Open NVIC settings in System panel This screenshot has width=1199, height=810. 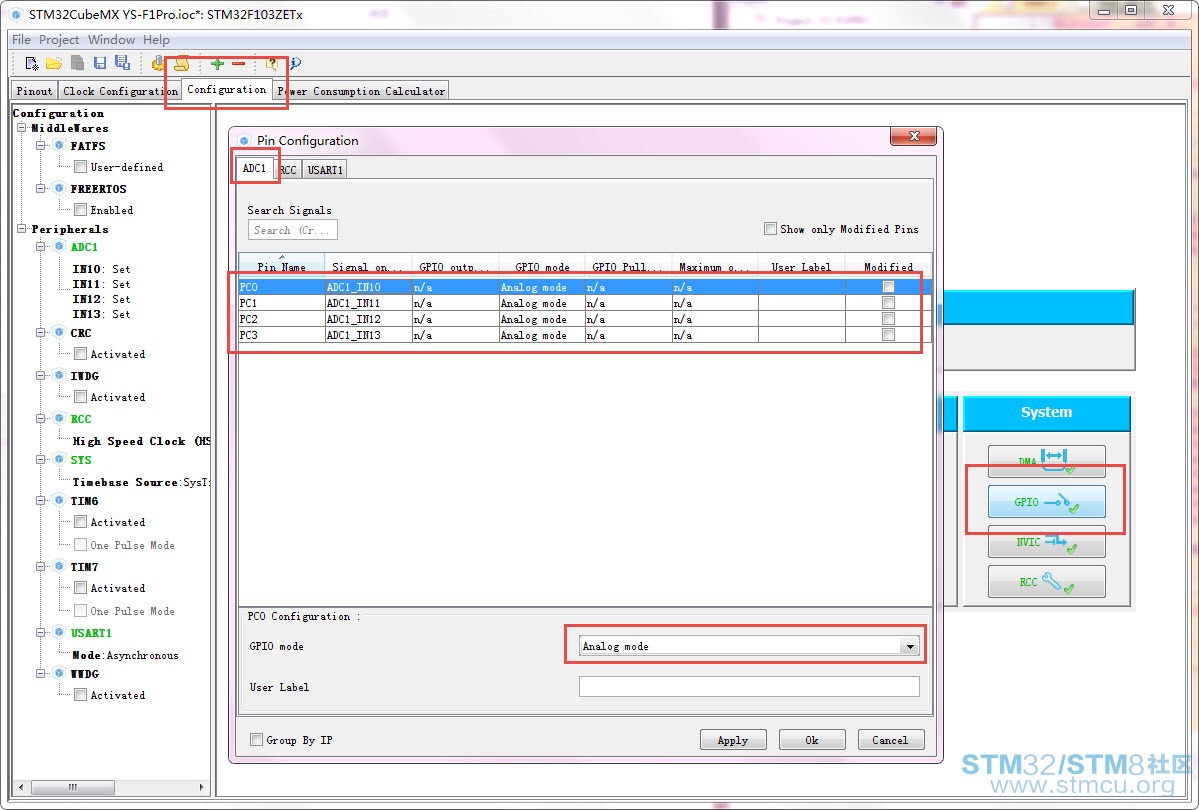(1046, 542)
